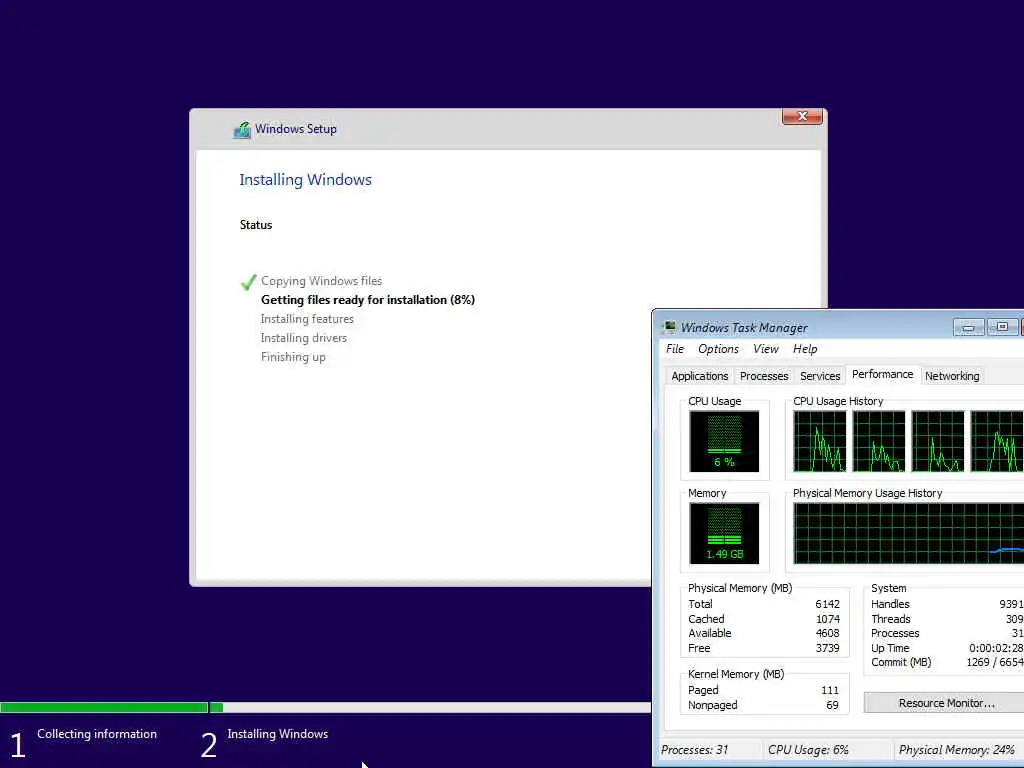1024x768 pixels.
Task: Click the Total physical memory value 6142
Action: (x=827, y=604)
